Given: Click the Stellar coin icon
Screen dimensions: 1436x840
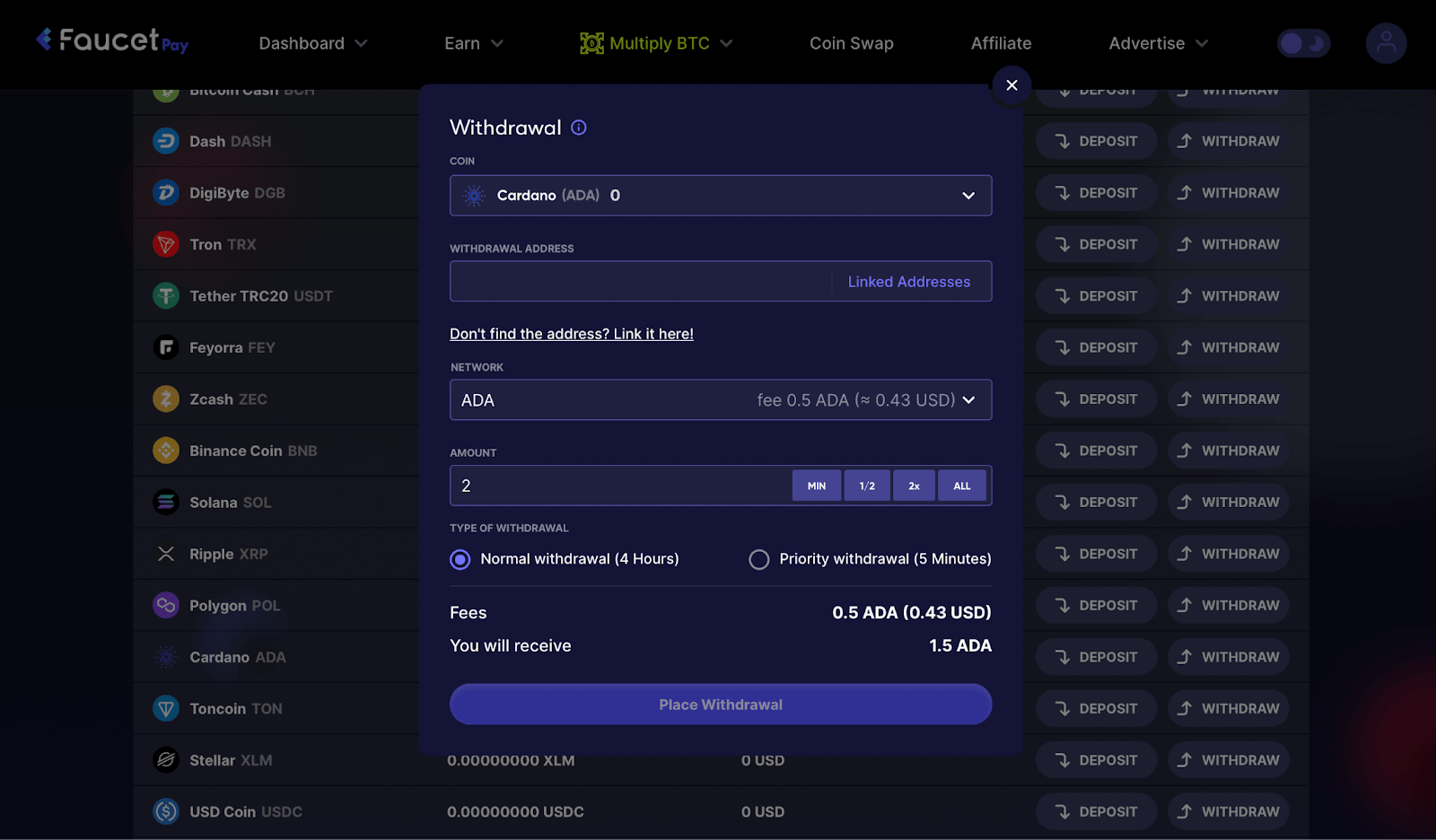Looking at the screenshot, I should [x=166, y=760].
